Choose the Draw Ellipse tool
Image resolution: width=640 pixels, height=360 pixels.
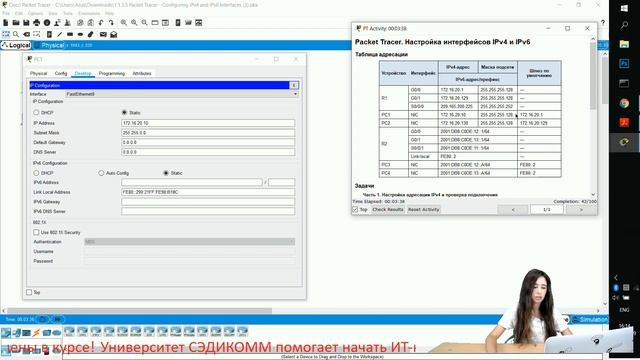(80, 34)
